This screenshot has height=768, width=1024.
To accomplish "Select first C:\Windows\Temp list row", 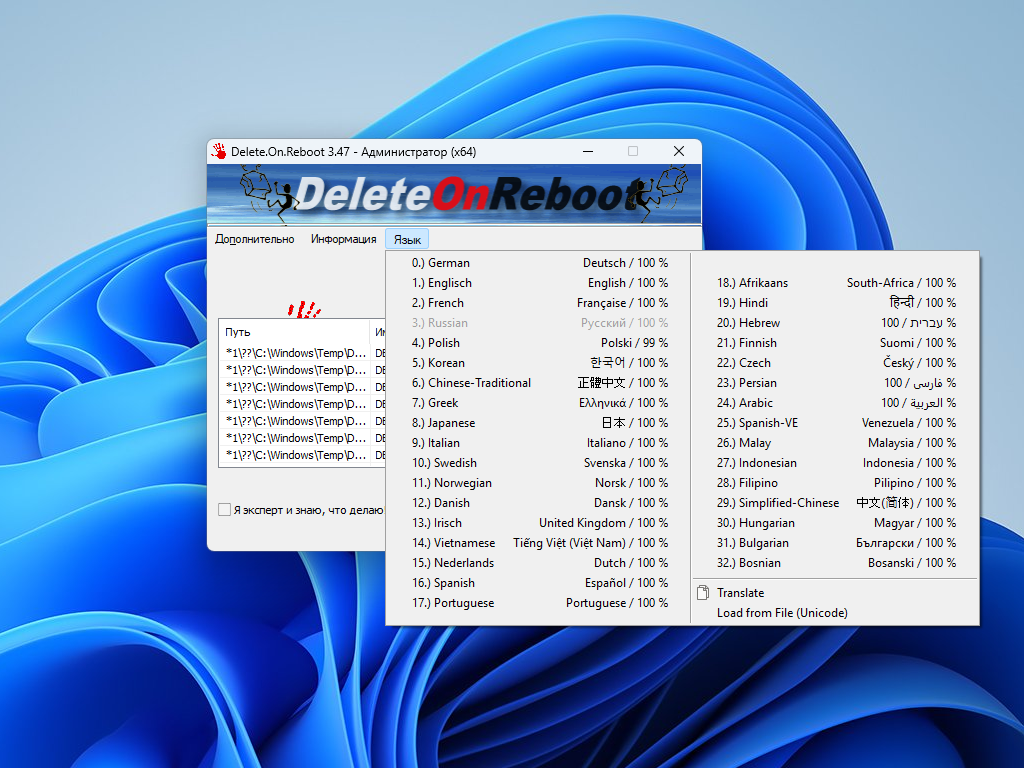I will click(x=295, y=353).
